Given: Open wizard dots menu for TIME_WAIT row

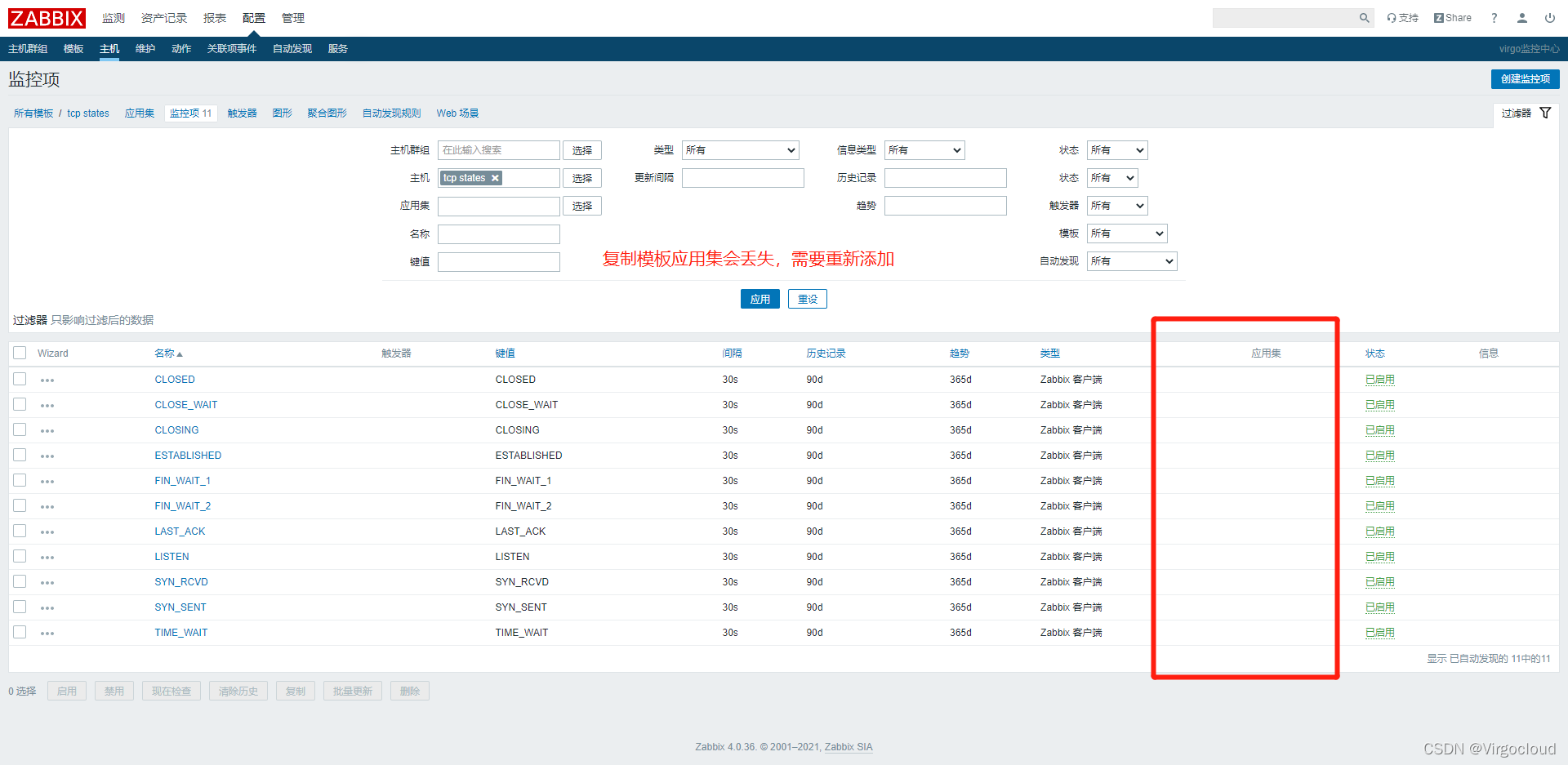Looking at the screenshot, I should pos(47,634).
